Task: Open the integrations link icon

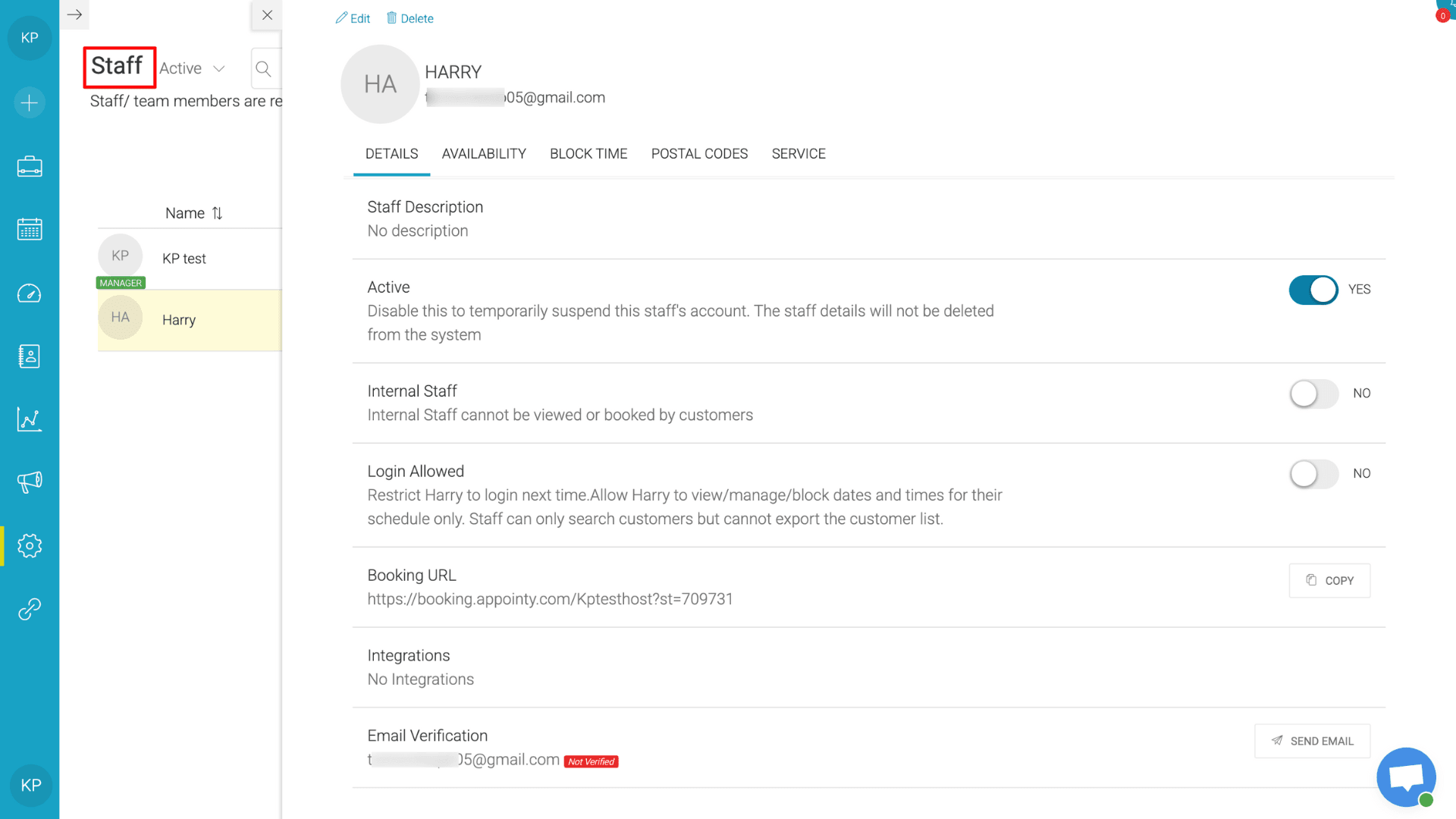Action: (x=30, y=609)
